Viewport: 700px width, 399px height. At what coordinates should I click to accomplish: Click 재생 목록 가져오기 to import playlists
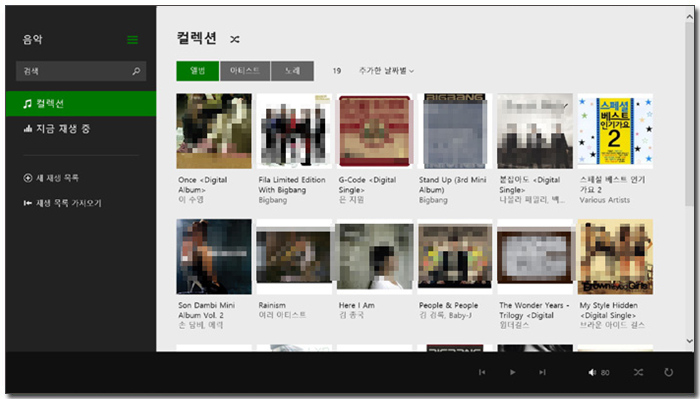coord(62,203)
